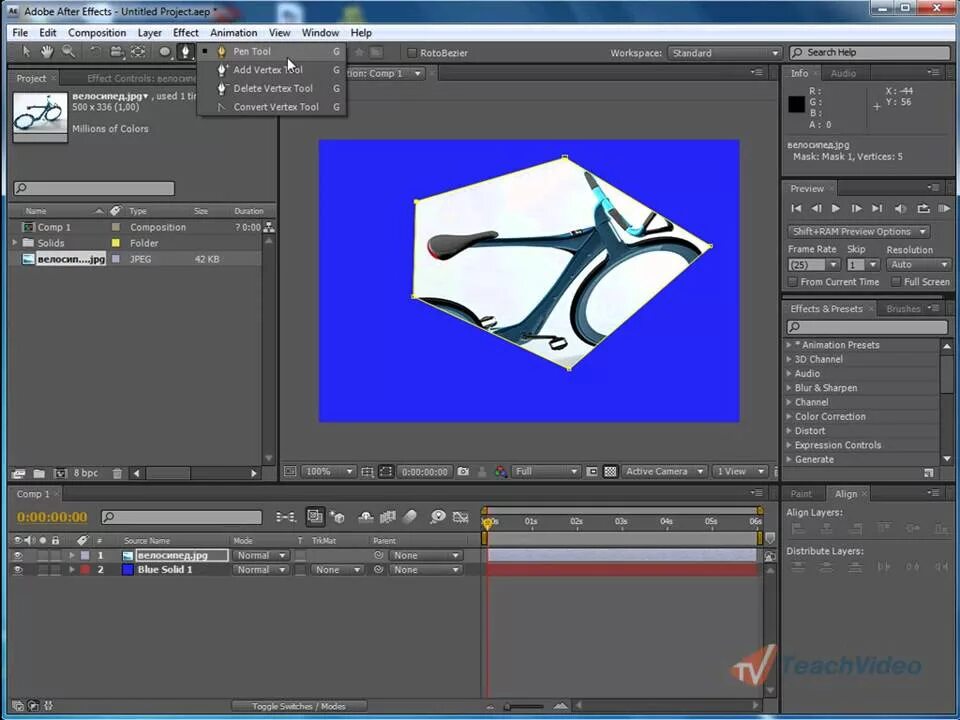The height and width of the screenshot is (720, 960).
Task: Hide the Blue Solid 1 layer
Action: tap(18, 570)
